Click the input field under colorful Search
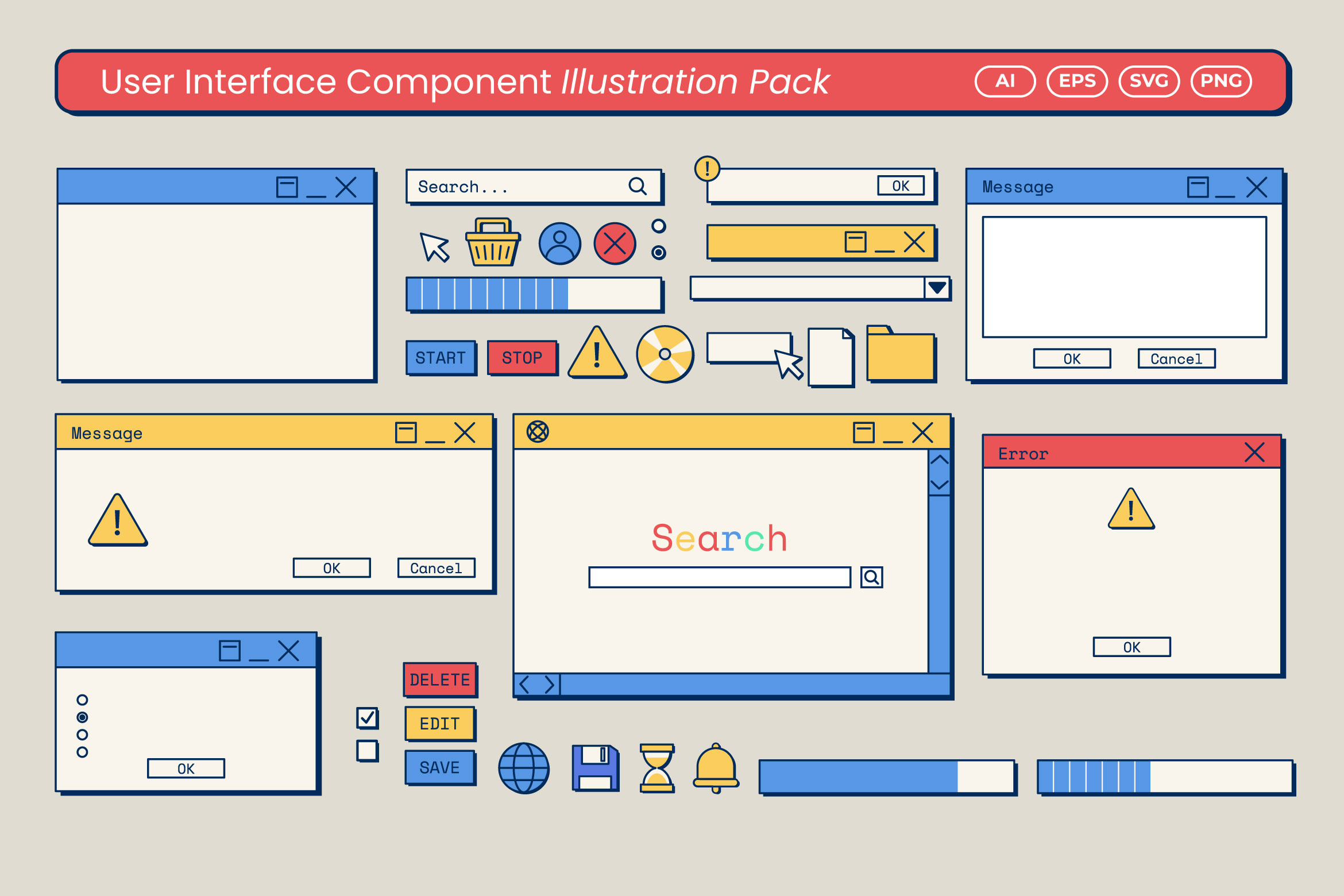 tap(719, 577)
